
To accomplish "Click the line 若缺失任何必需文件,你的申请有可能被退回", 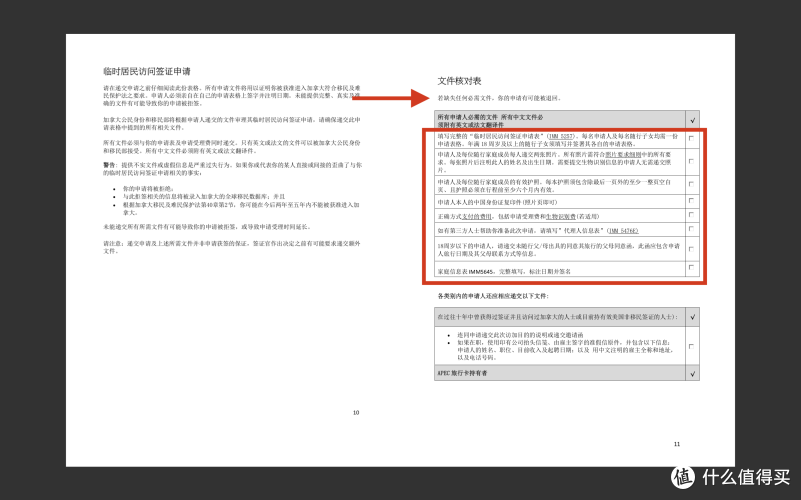I will tap(500, 98).
